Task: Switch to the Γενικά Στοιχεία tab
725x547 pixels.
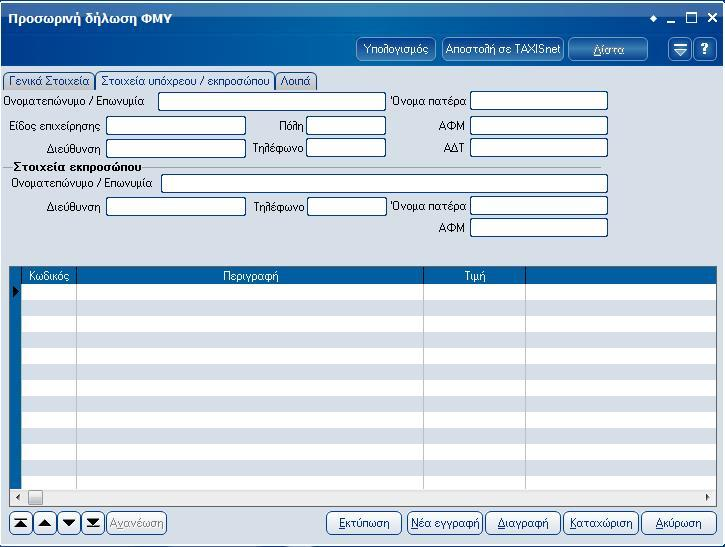Action: 49,81
